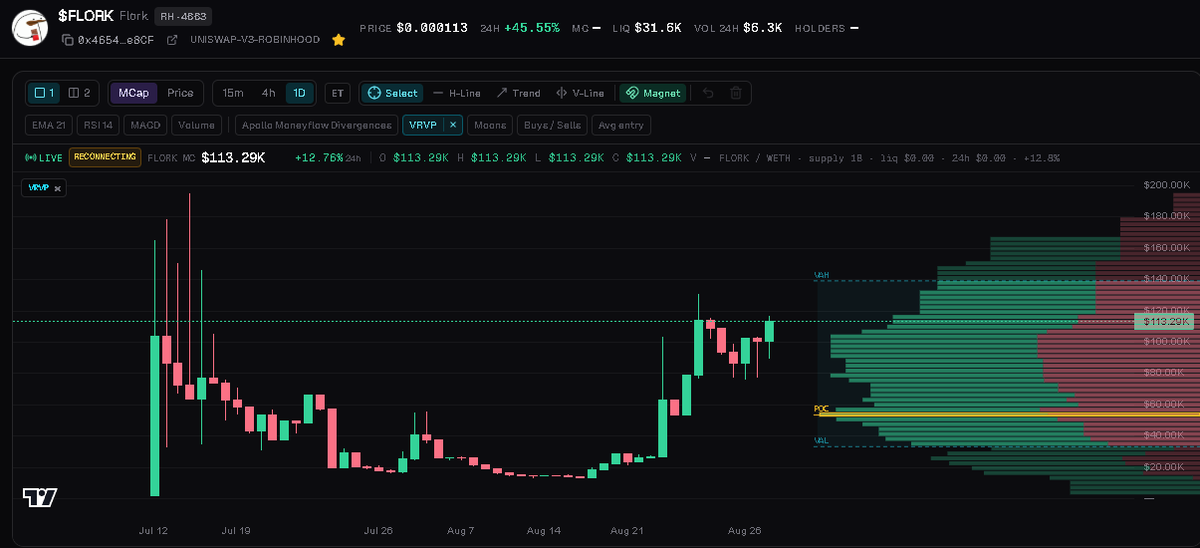
Task: Switch to split chart layout 2
Action: [79, 93]
